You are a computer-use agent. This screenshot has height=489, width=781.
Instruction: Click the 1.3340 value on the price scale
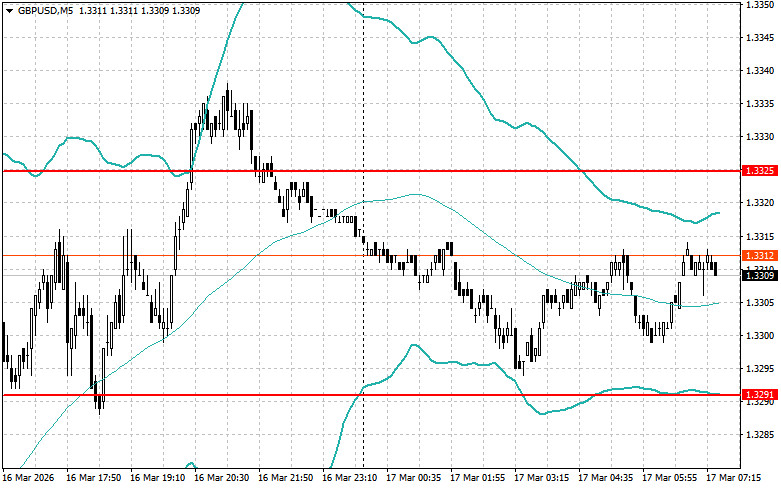click(x=760, y=71)
